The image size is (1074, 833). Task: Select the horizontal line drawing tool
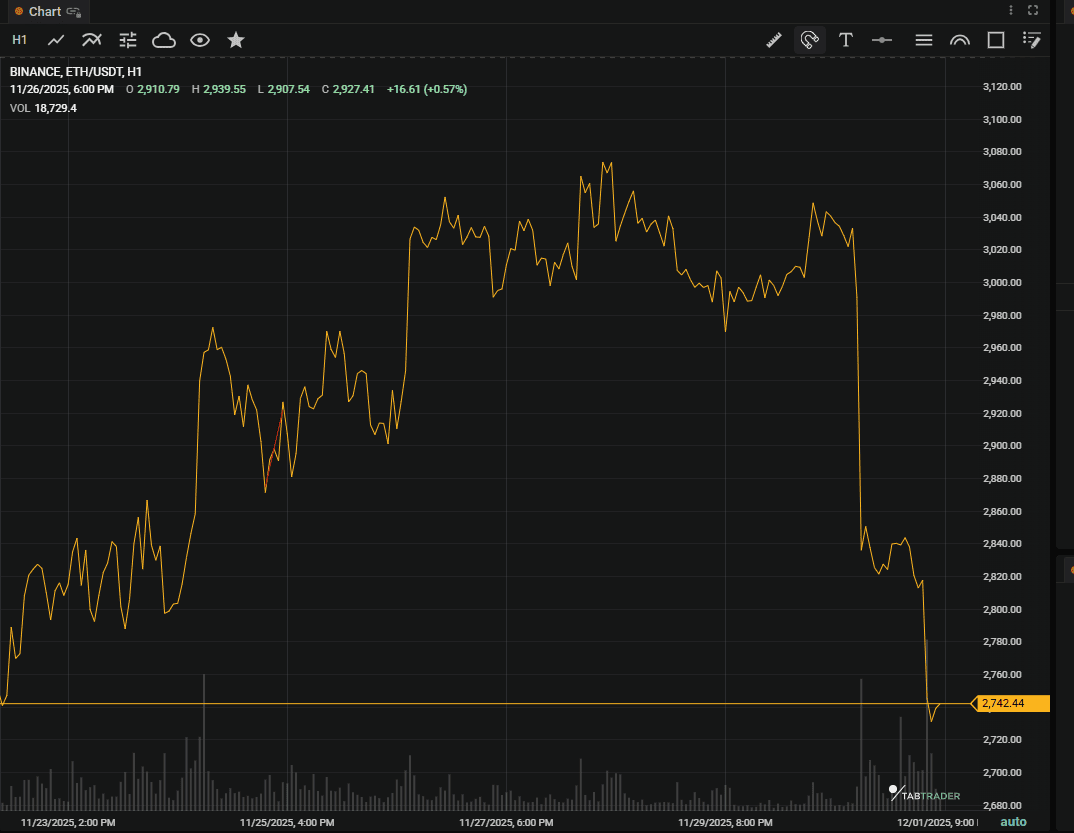882,40
